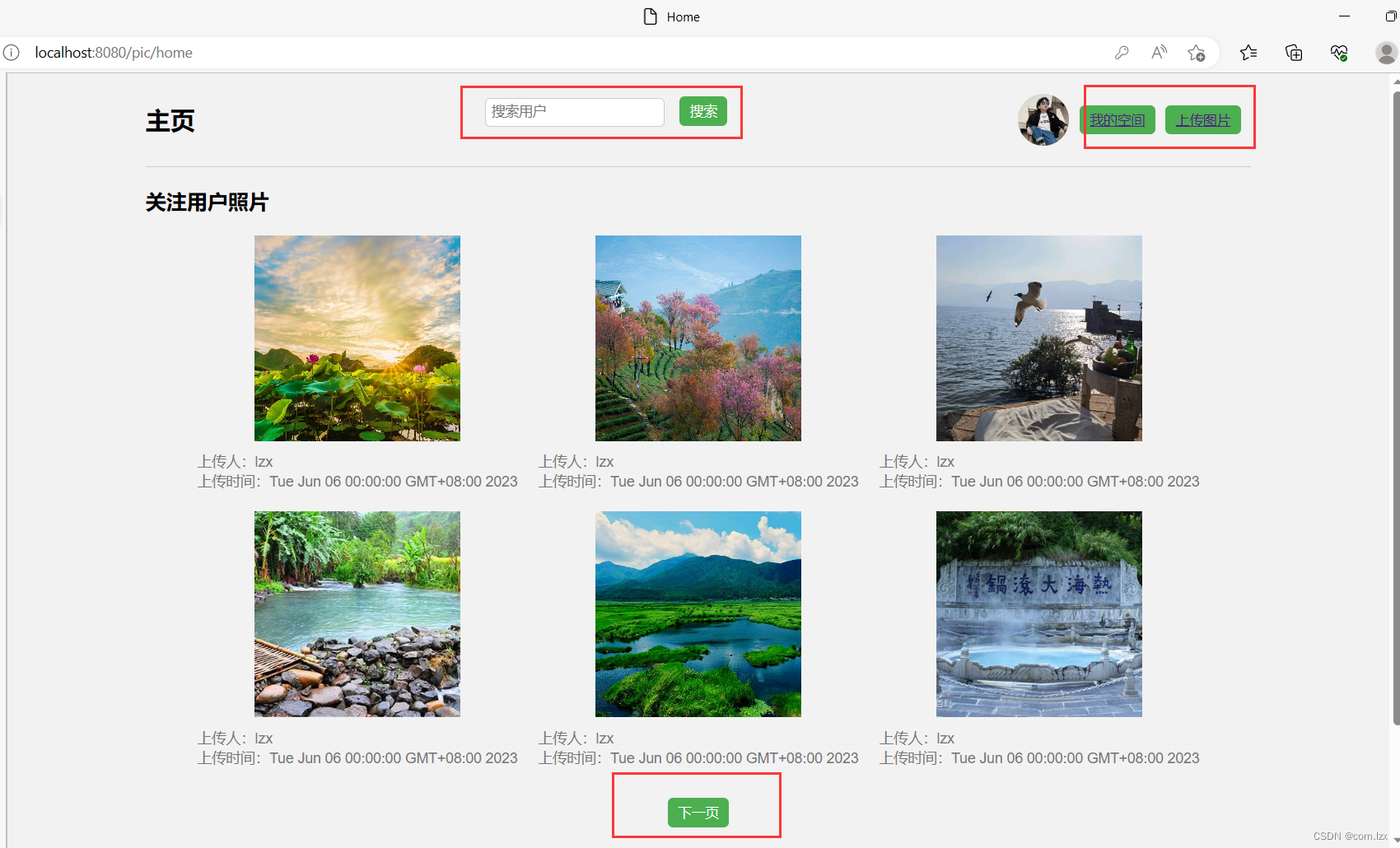Go to next page with 下一页 button
The width and height of the screenshot is (1400, 848).
coord(698,813)
